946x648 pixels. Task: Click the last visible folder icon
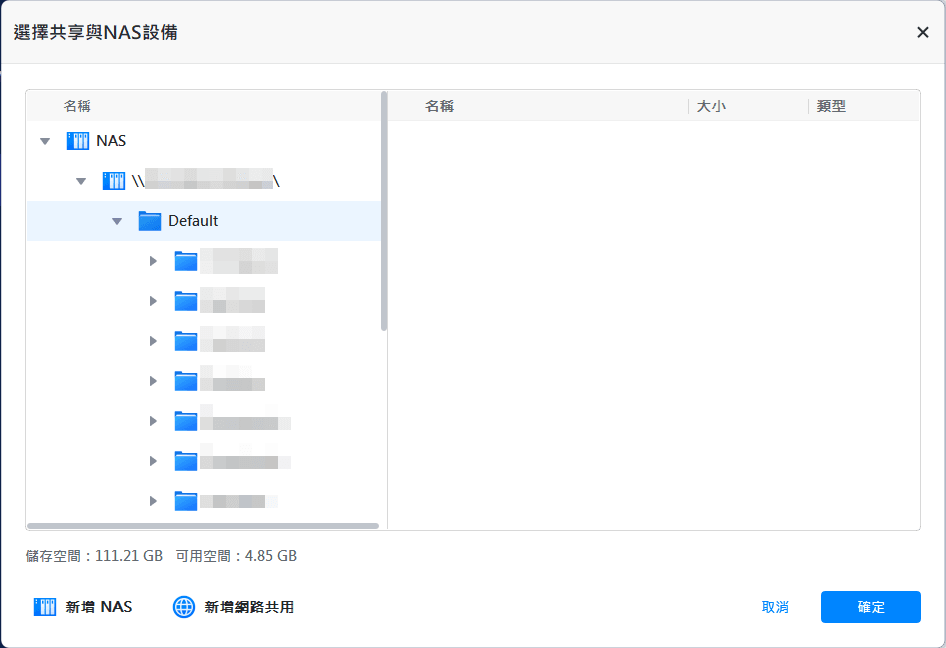186,501
